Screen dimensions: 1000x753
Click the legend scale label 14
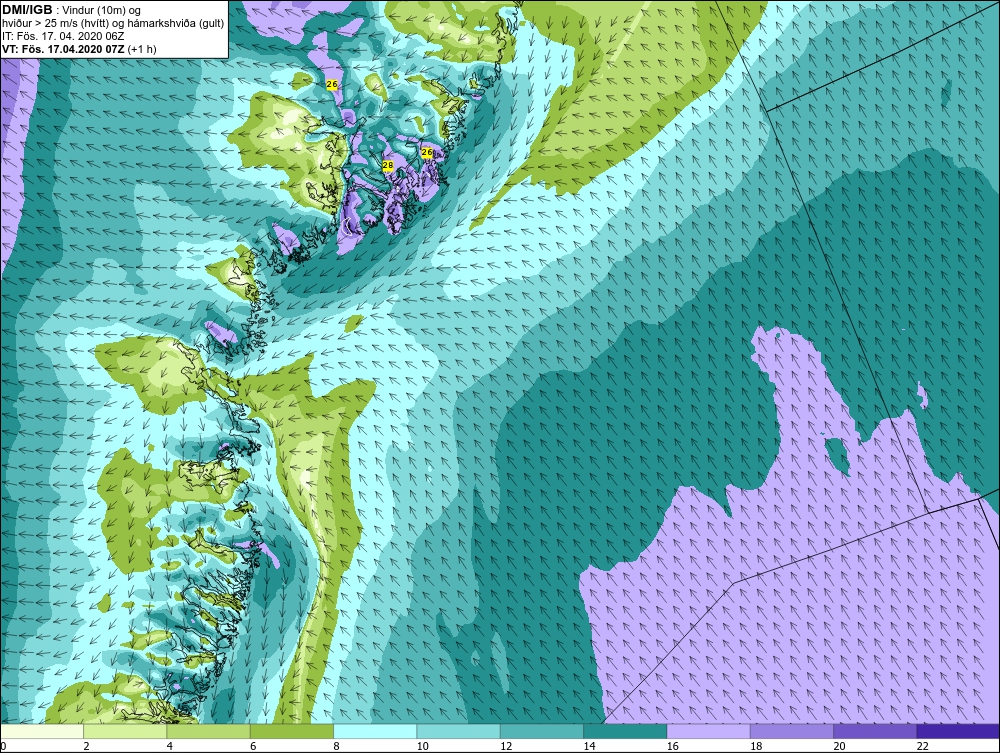point(589,746)
